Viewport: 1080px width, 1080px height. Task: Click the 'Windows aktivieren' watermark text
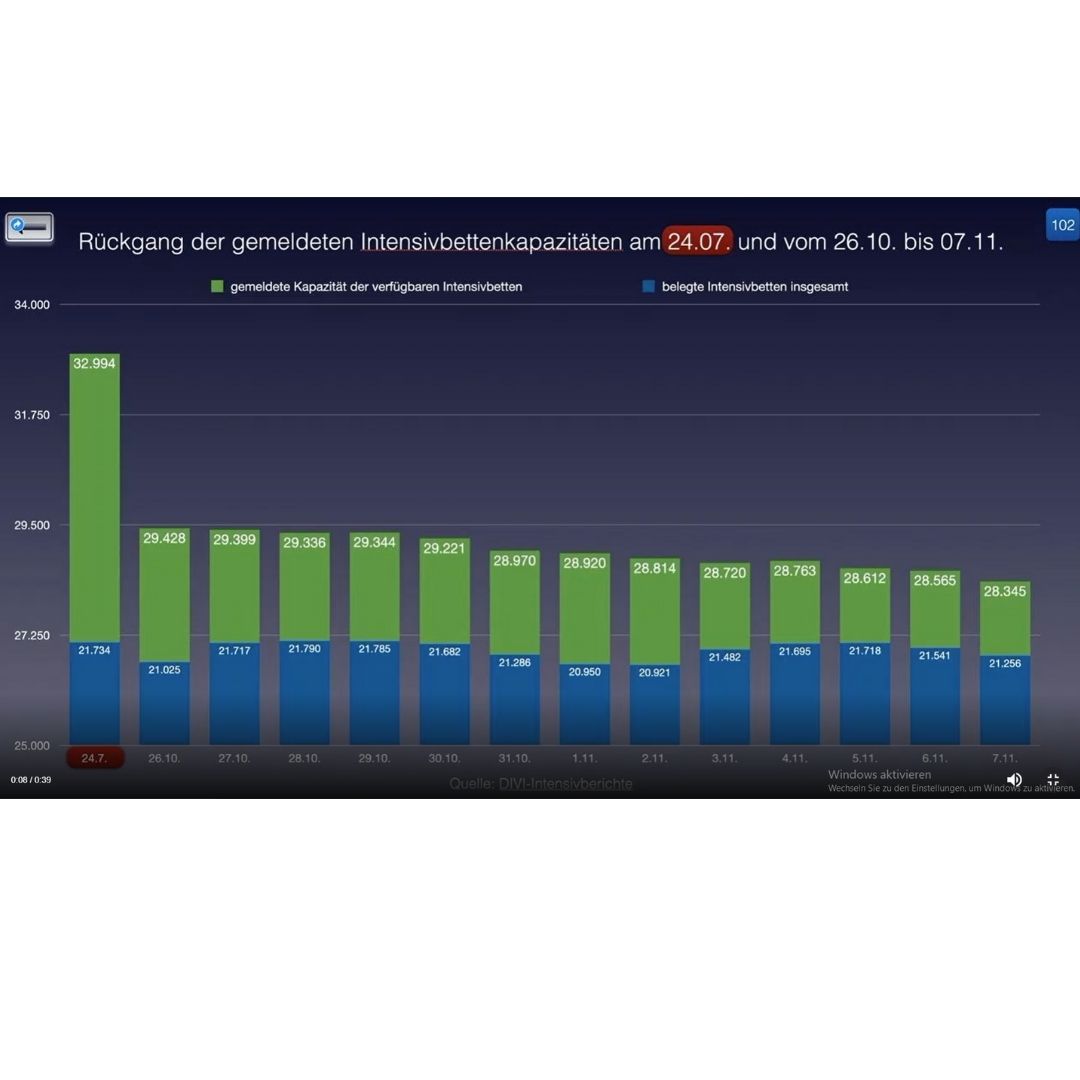coord(879,774)
